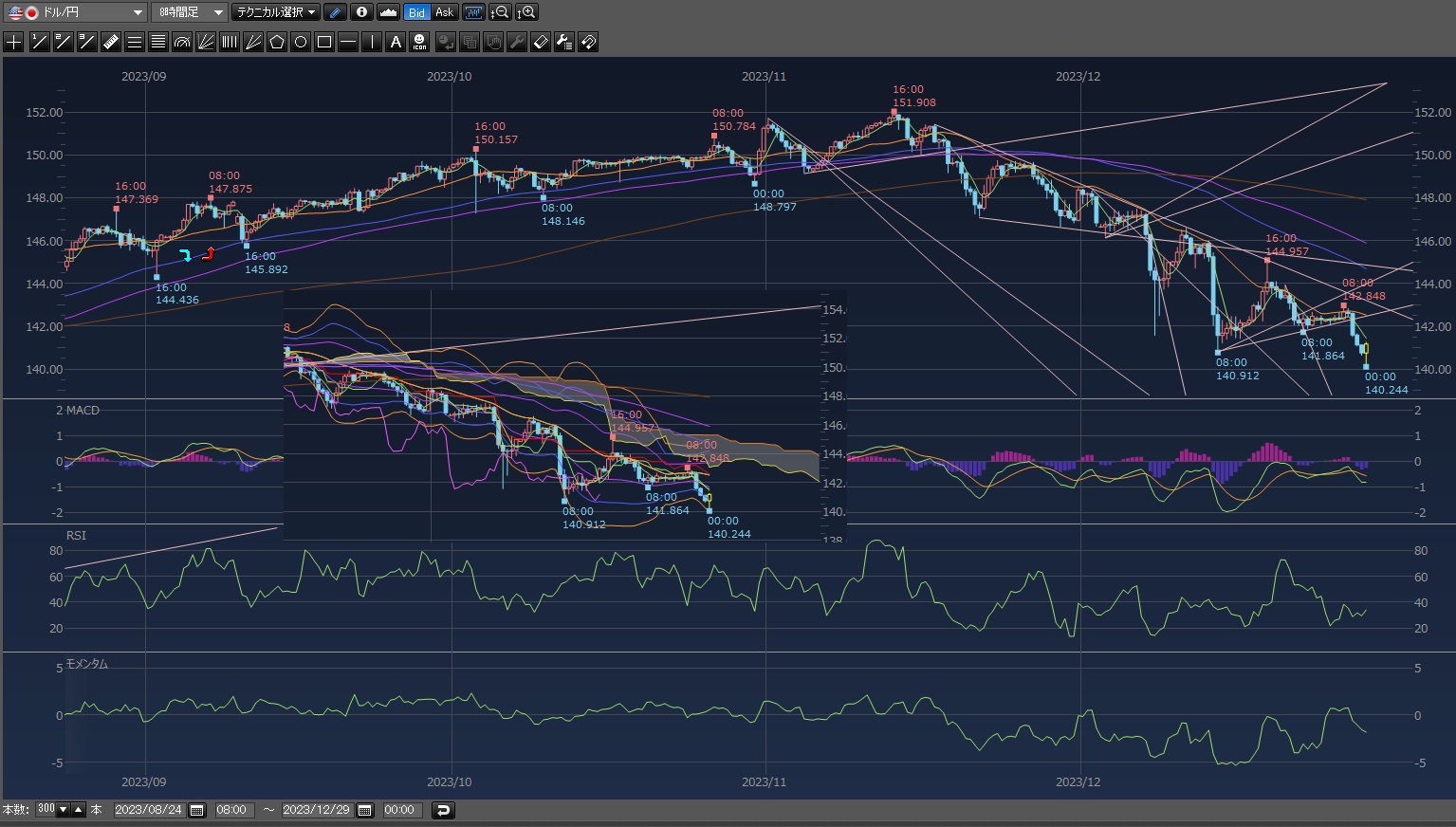Open the smiley ICON stamp tool

tap(419, 42)
